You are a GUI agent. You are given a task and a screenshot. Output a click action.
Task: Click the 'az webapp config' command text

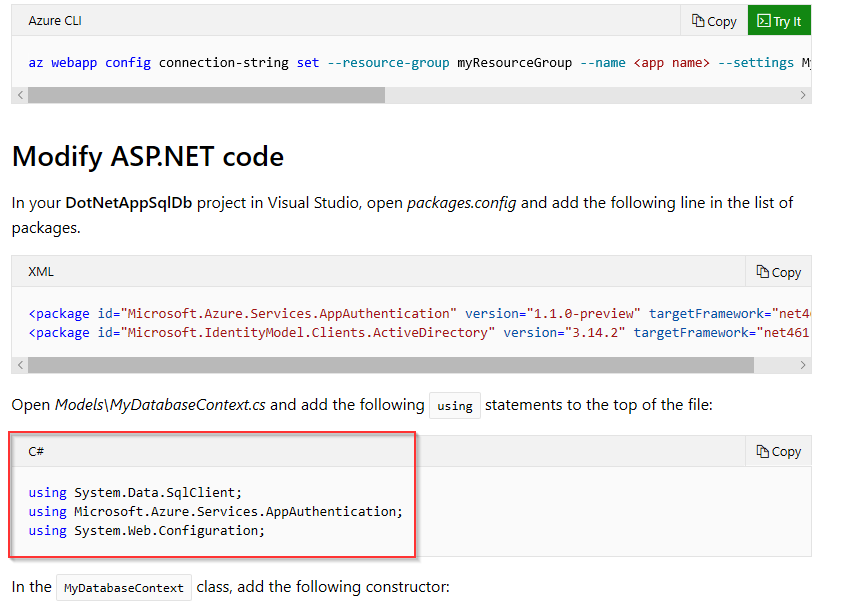coord(90,63)
